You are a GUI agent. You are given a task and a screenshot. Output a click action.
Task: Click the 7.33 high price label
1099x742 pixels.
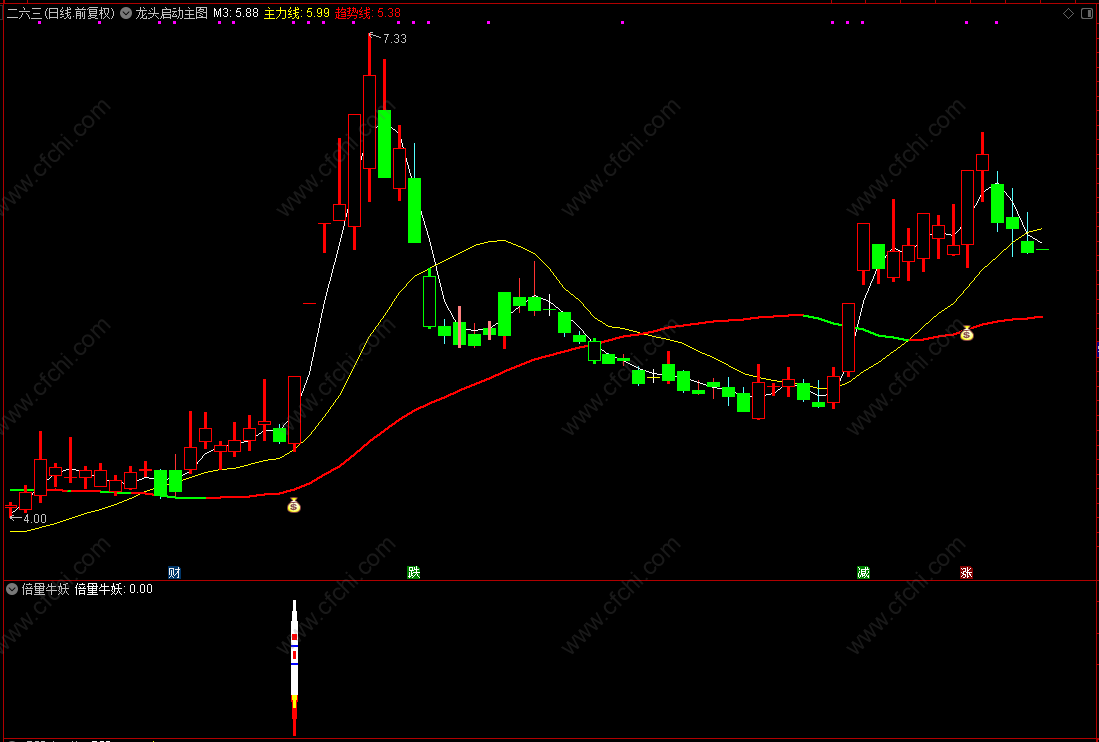coord(395,39)
